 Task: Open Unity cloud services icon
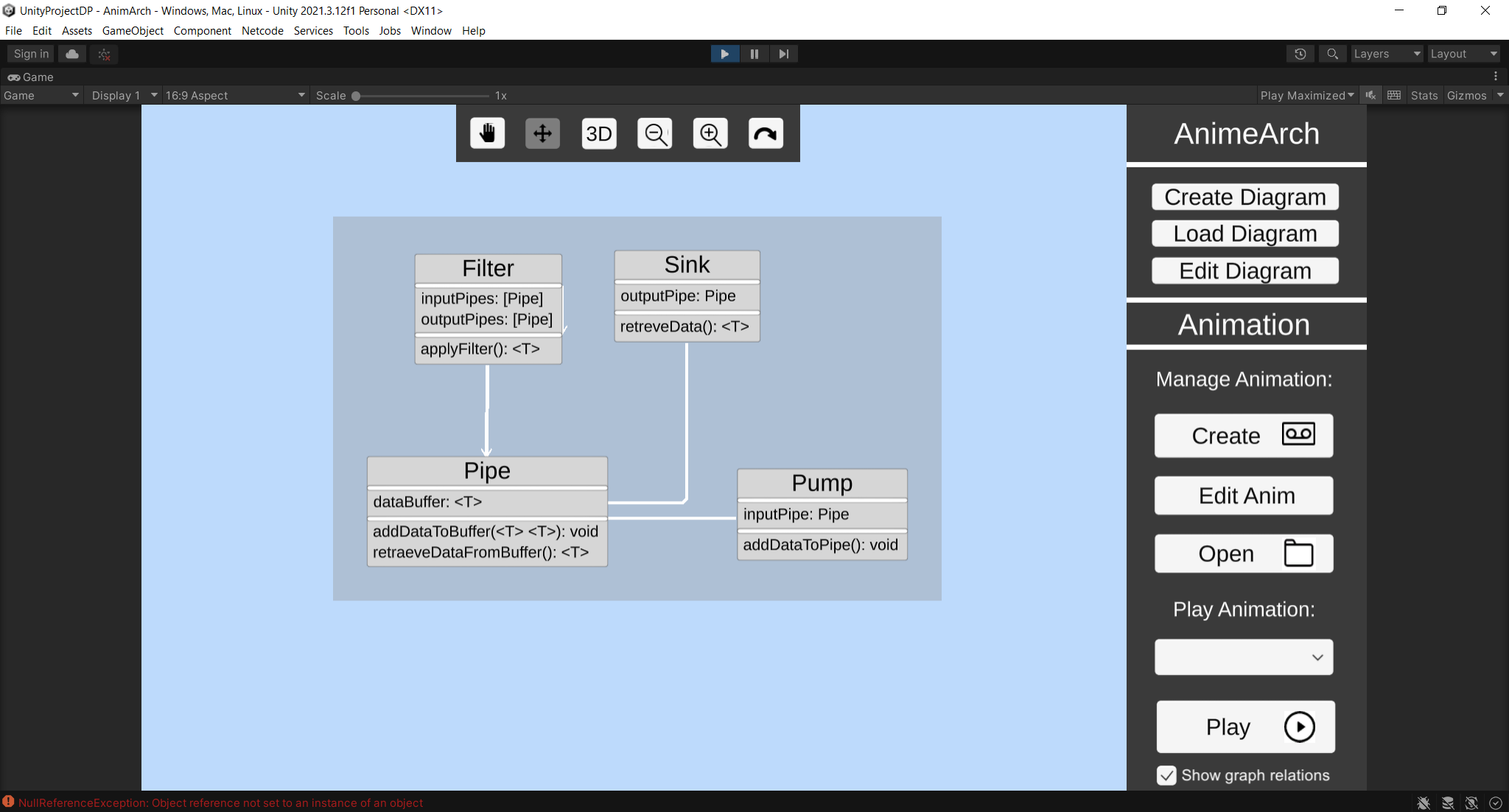pyautogui.click(x=72, y=54)
